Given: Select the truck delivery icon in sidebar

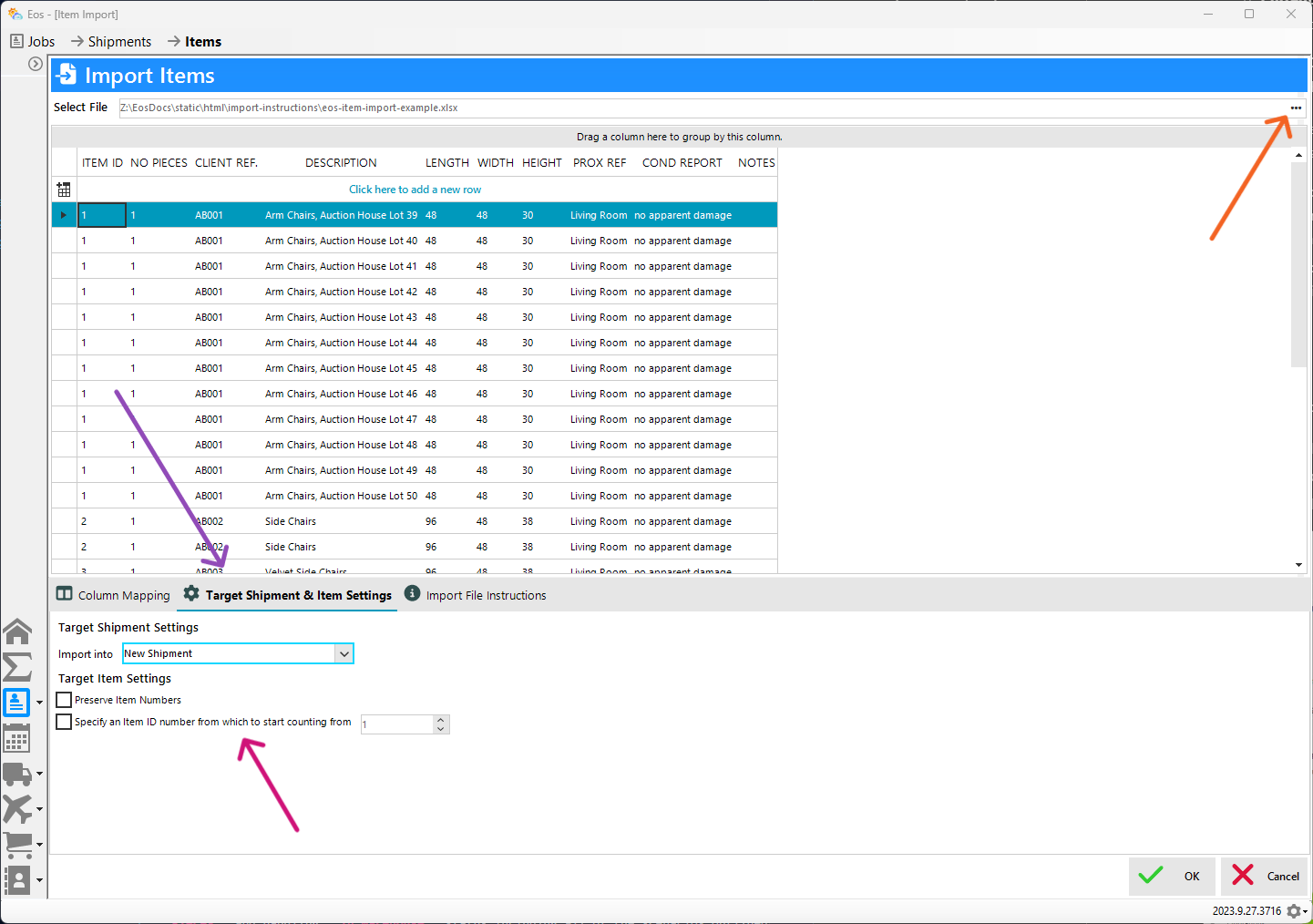Looking at the screenshot, I should click(x=17, y=774).
